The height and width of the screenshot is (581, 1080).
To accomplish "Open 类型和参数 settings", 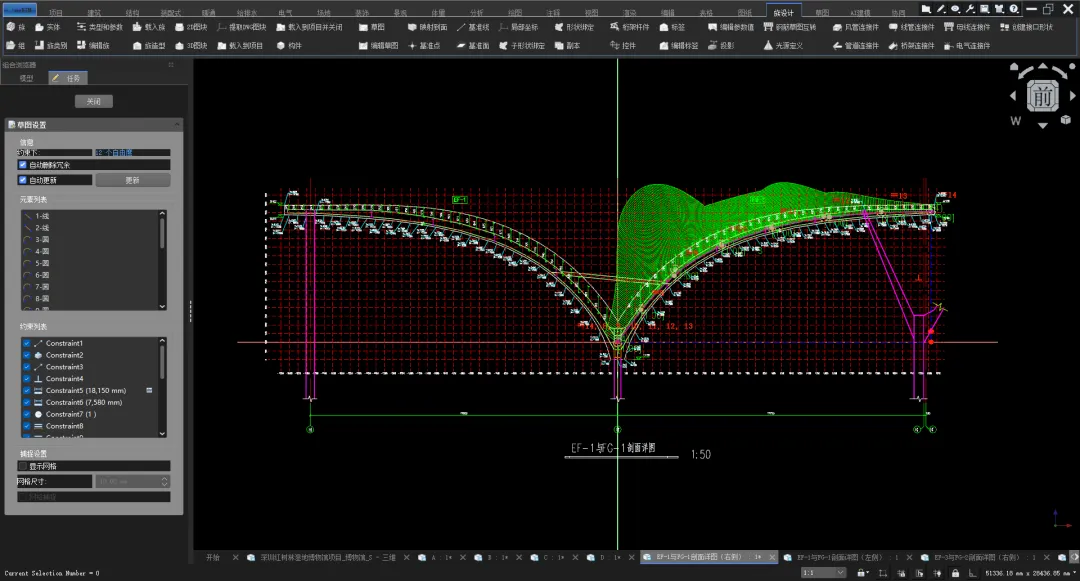I will (99, 27).
